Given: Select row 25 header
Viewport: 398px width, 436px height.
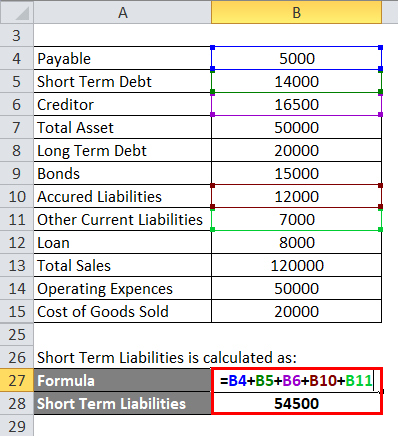Looking at the screenshot, I should [x=17, y=334].
